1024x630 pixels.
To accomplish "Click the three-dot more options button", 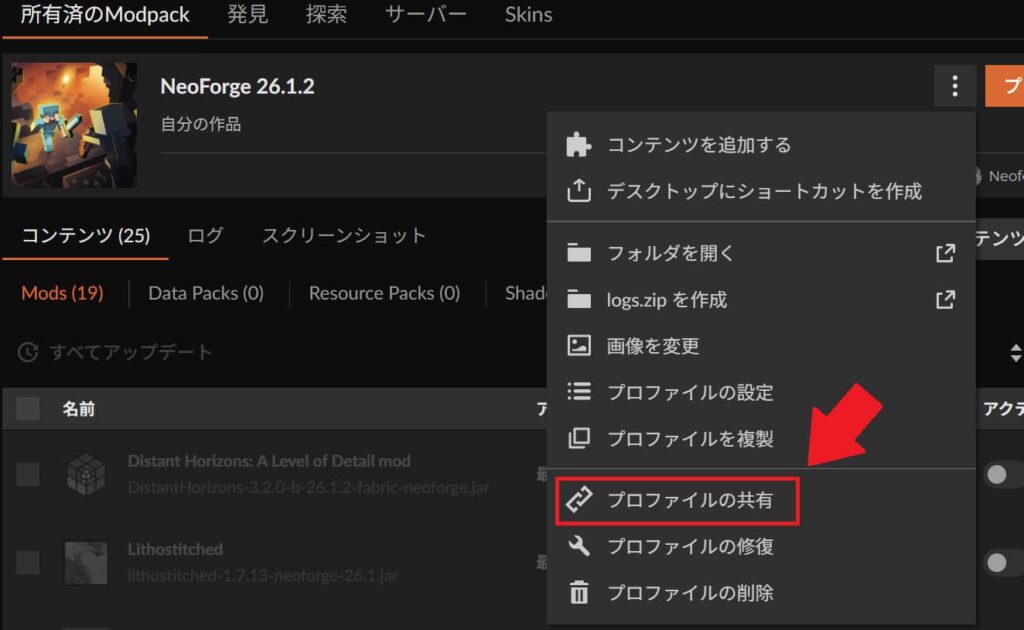I will 955,86.
